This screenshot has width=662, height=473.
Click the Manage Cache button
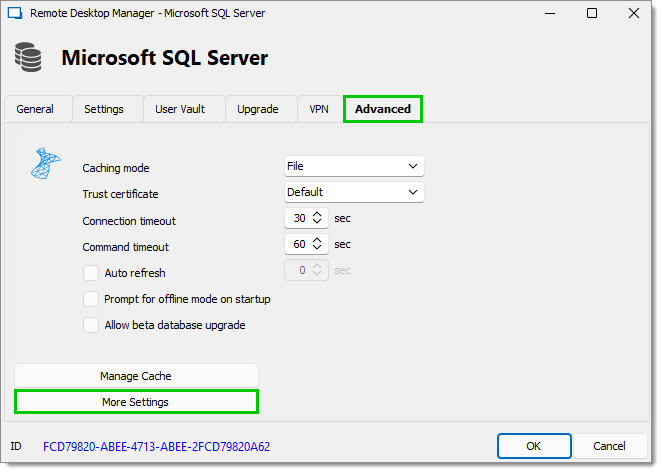[x=136, y=376]
